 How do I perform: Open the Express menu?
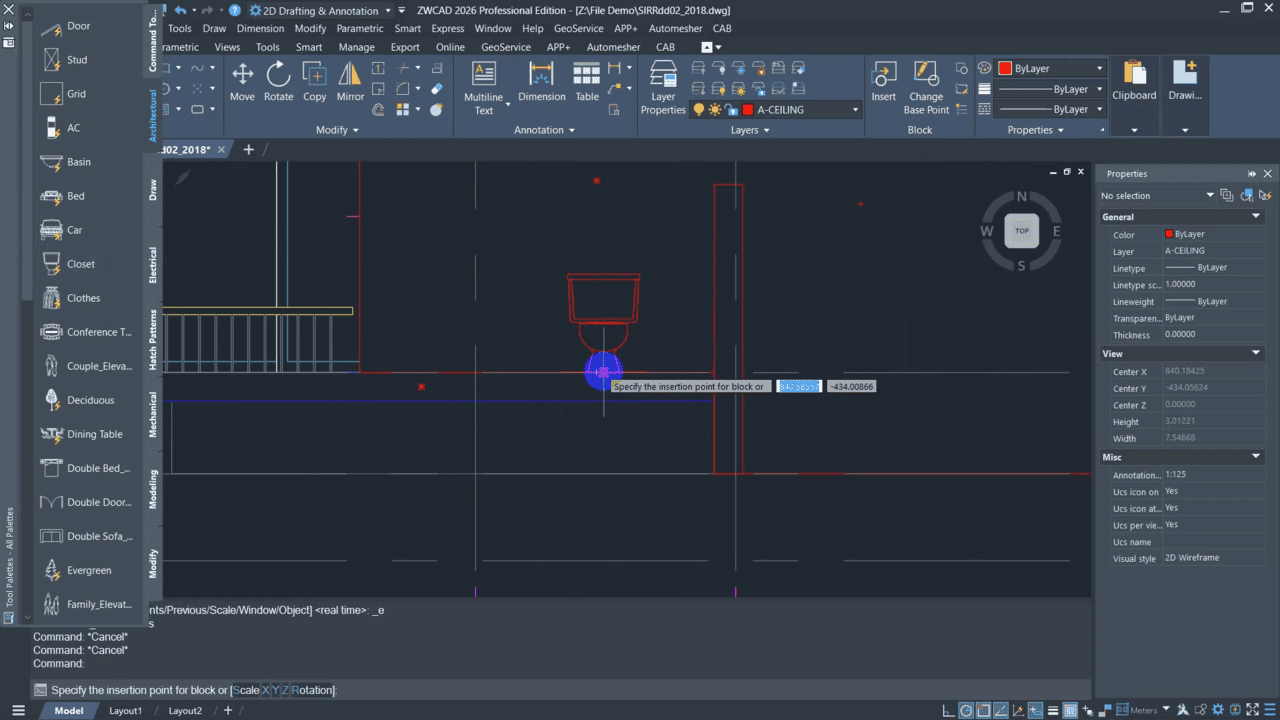tap(447, 29)
